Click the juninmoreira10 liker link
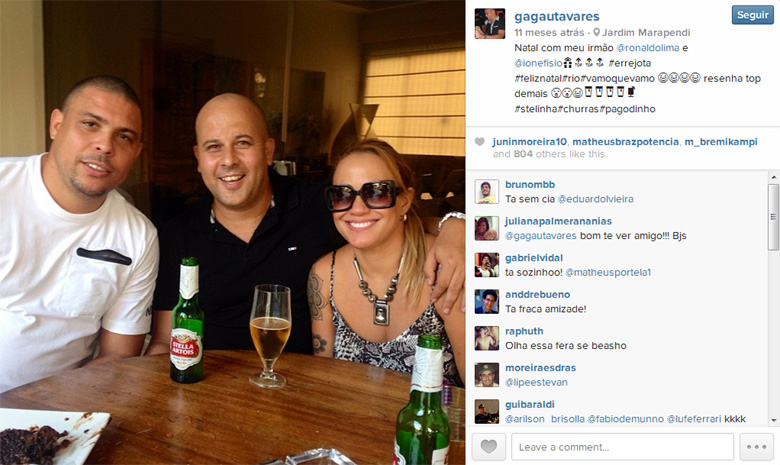This screenshot has width=780, height=465. 529,142
